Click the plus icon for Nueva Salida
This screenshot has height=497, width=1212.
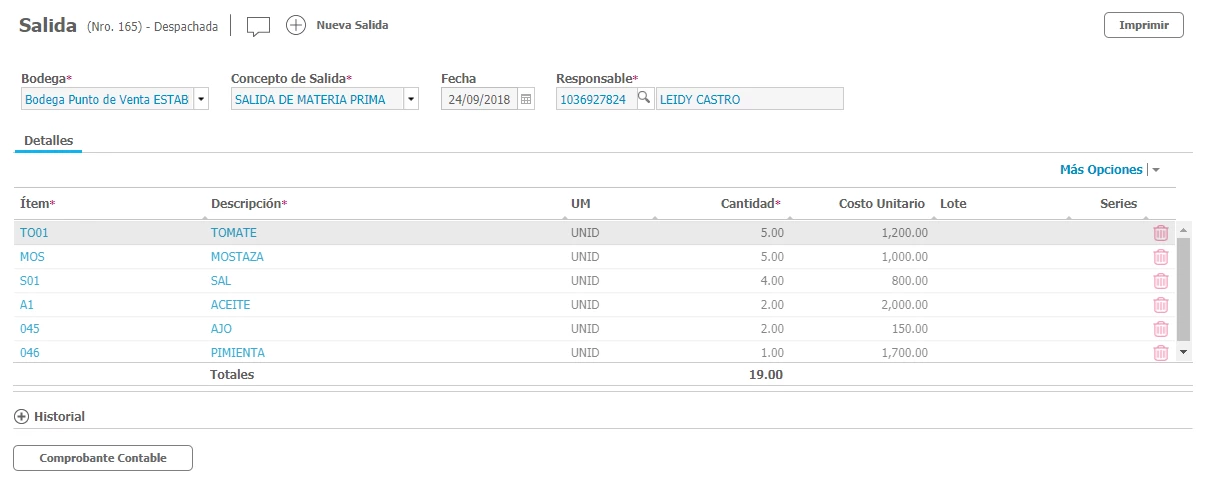296,26
